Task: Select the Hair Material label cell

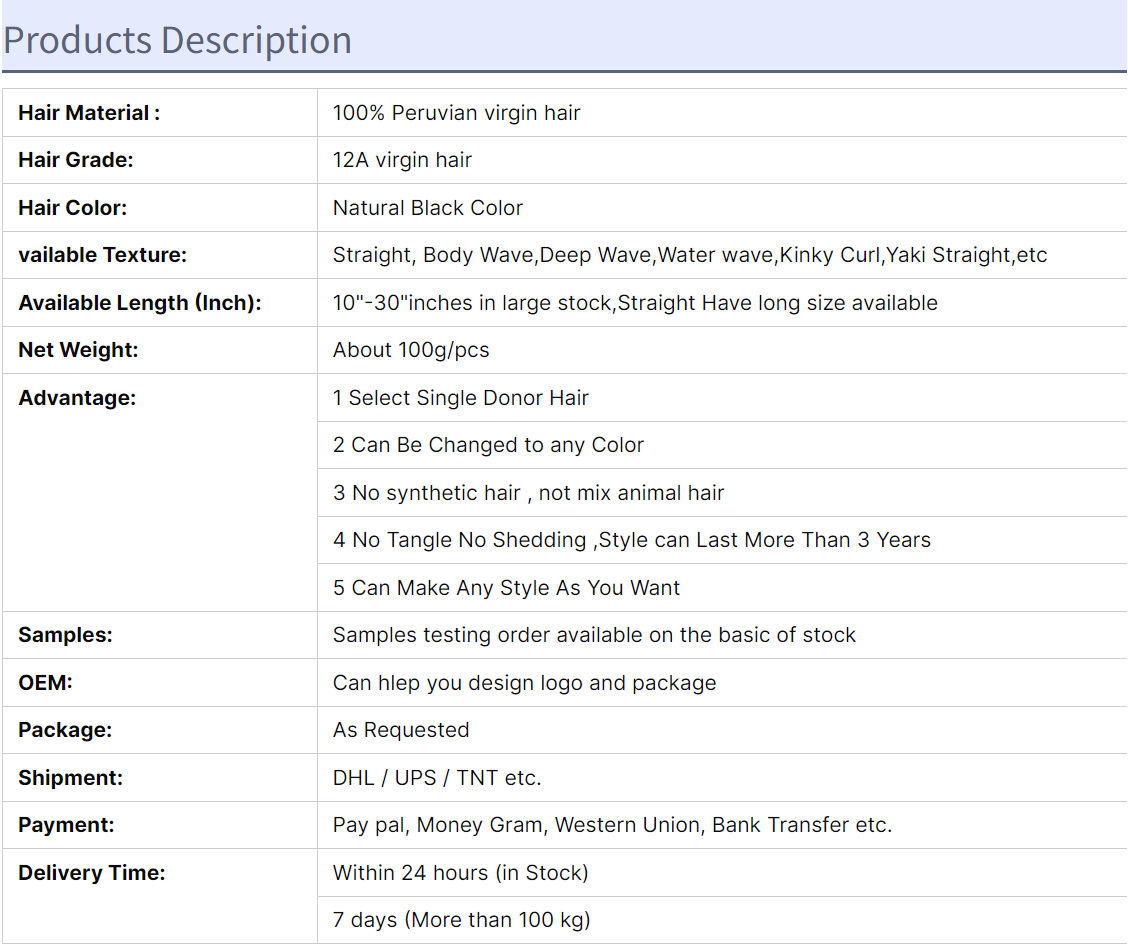Action: tap(160, 113)
